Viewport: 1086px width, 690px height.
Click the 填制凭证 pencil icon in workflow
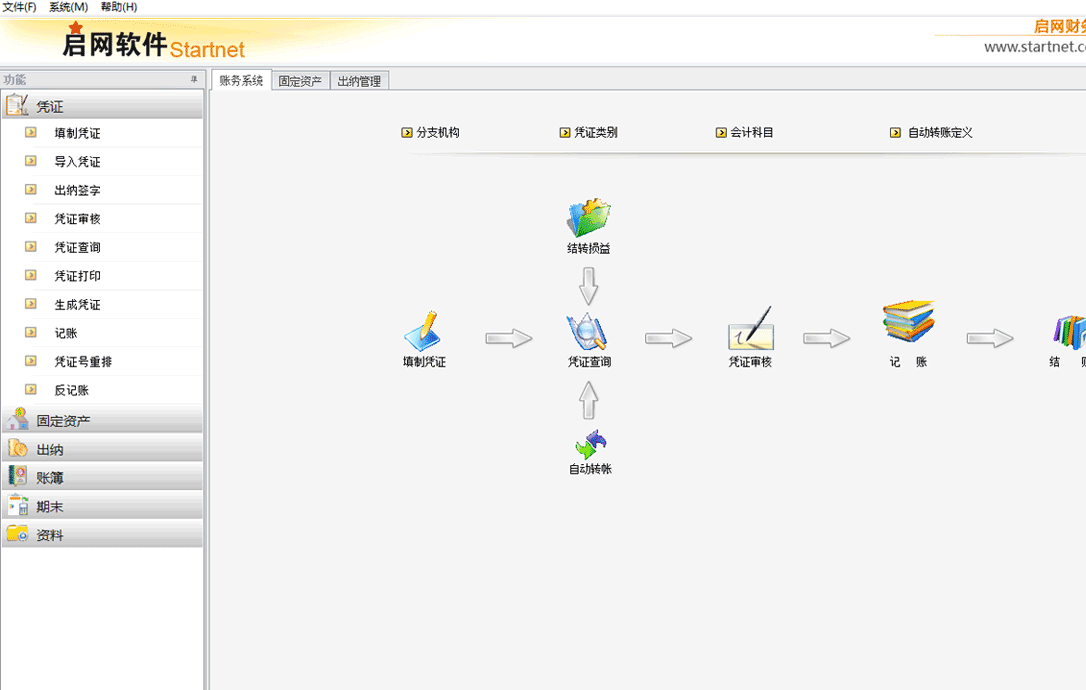point(423,331)
